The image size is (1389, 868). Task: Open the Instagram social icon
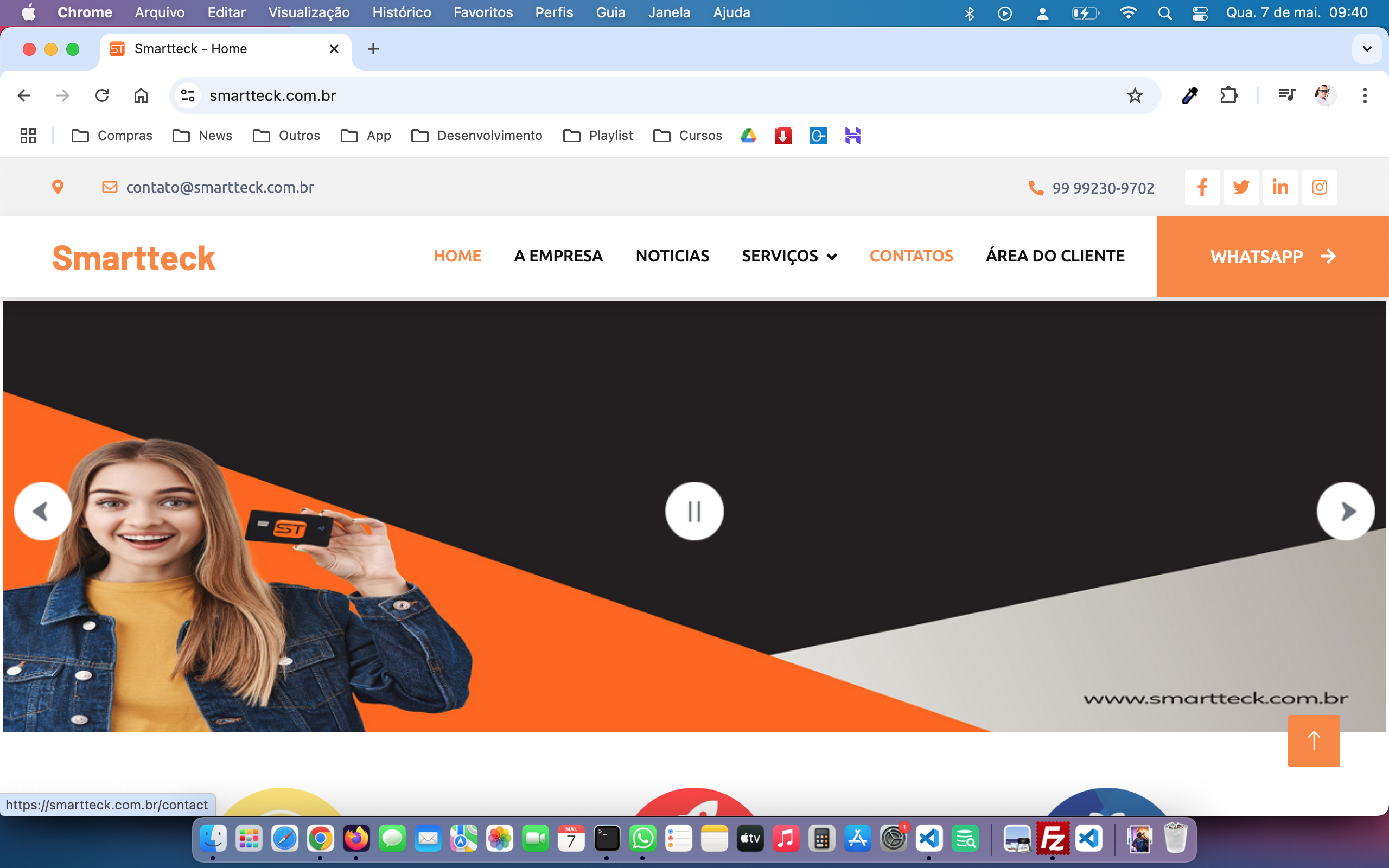coord(1319,187)
